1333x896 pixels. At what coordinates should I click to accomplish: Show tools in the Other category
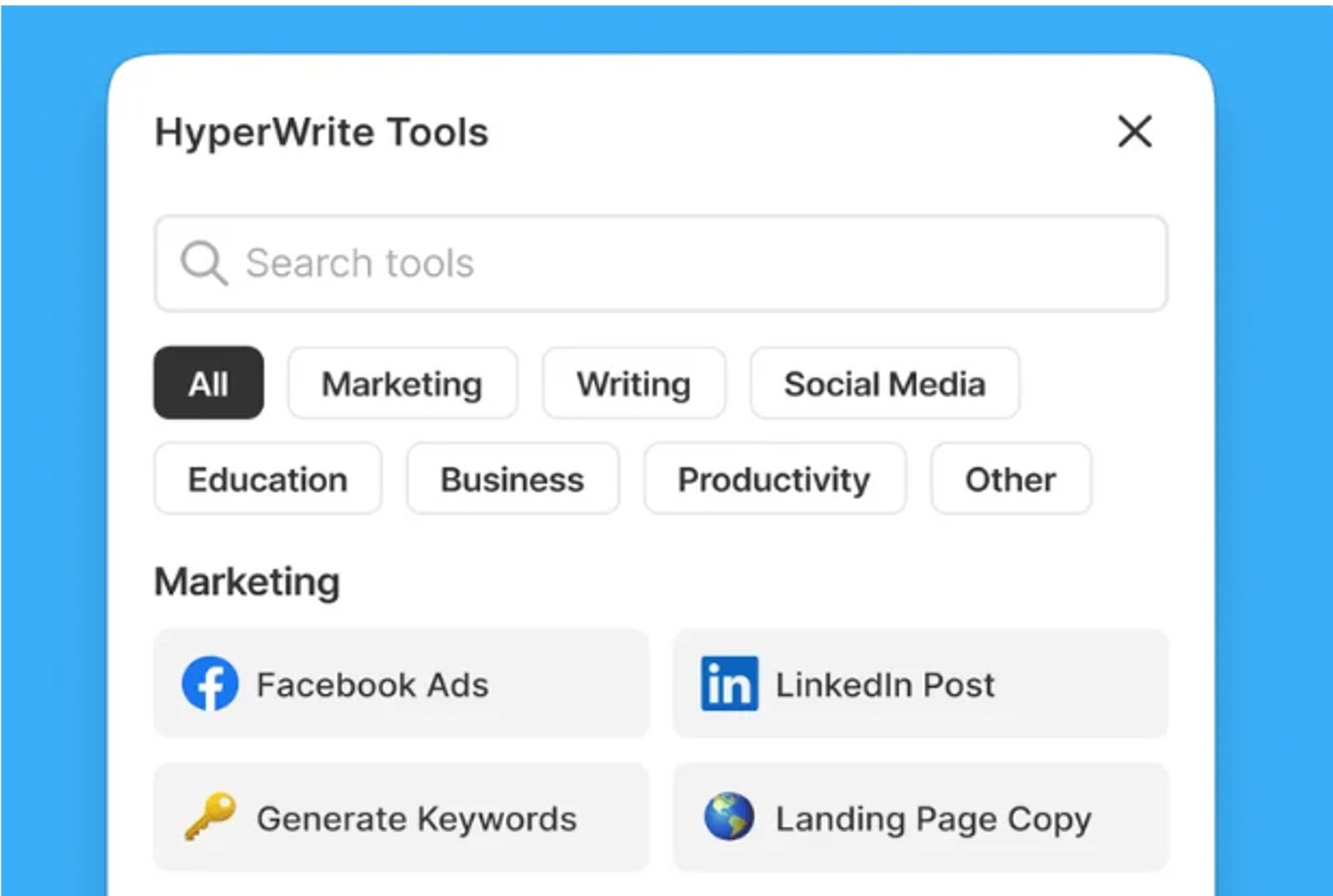coord(1011,479)
